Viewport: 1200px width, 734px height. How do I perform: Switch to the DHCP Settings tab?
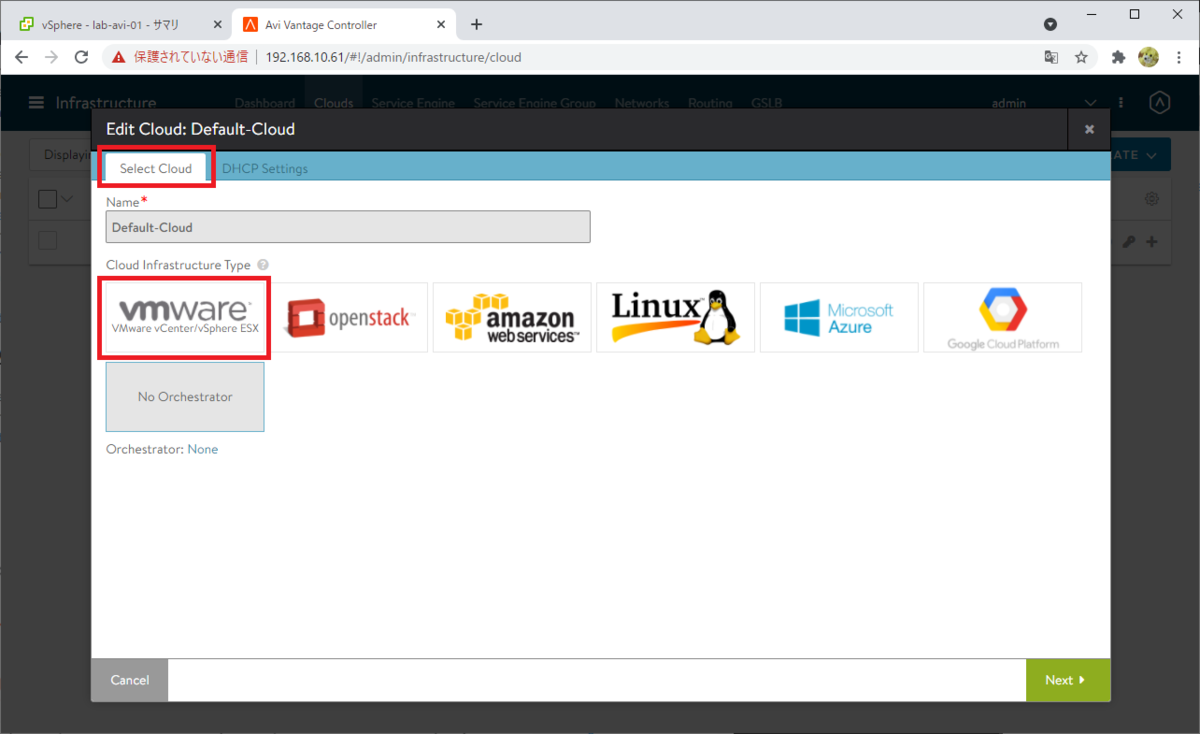tap(265, 168)
